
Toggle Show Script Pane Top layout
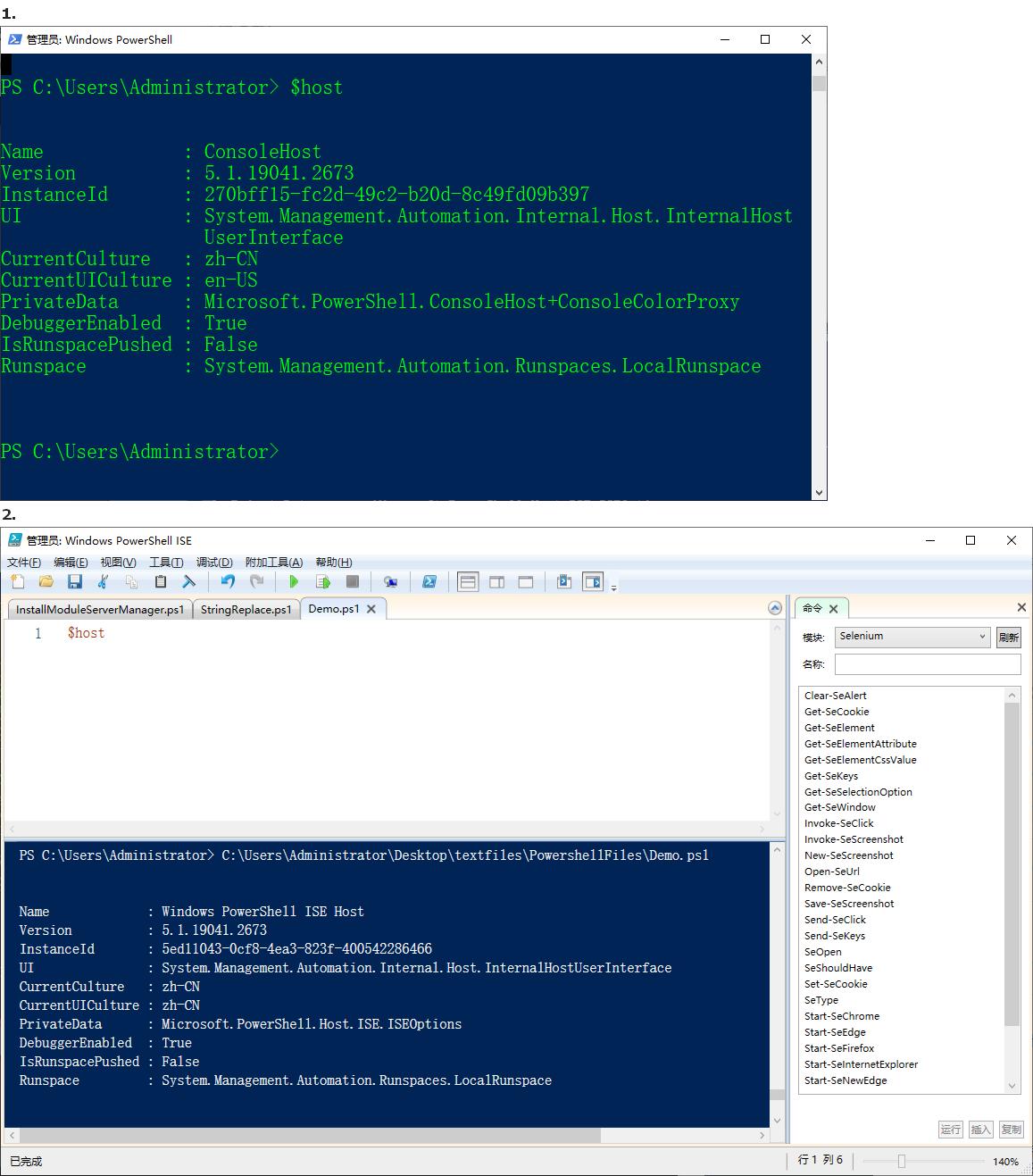pos(467,582)
